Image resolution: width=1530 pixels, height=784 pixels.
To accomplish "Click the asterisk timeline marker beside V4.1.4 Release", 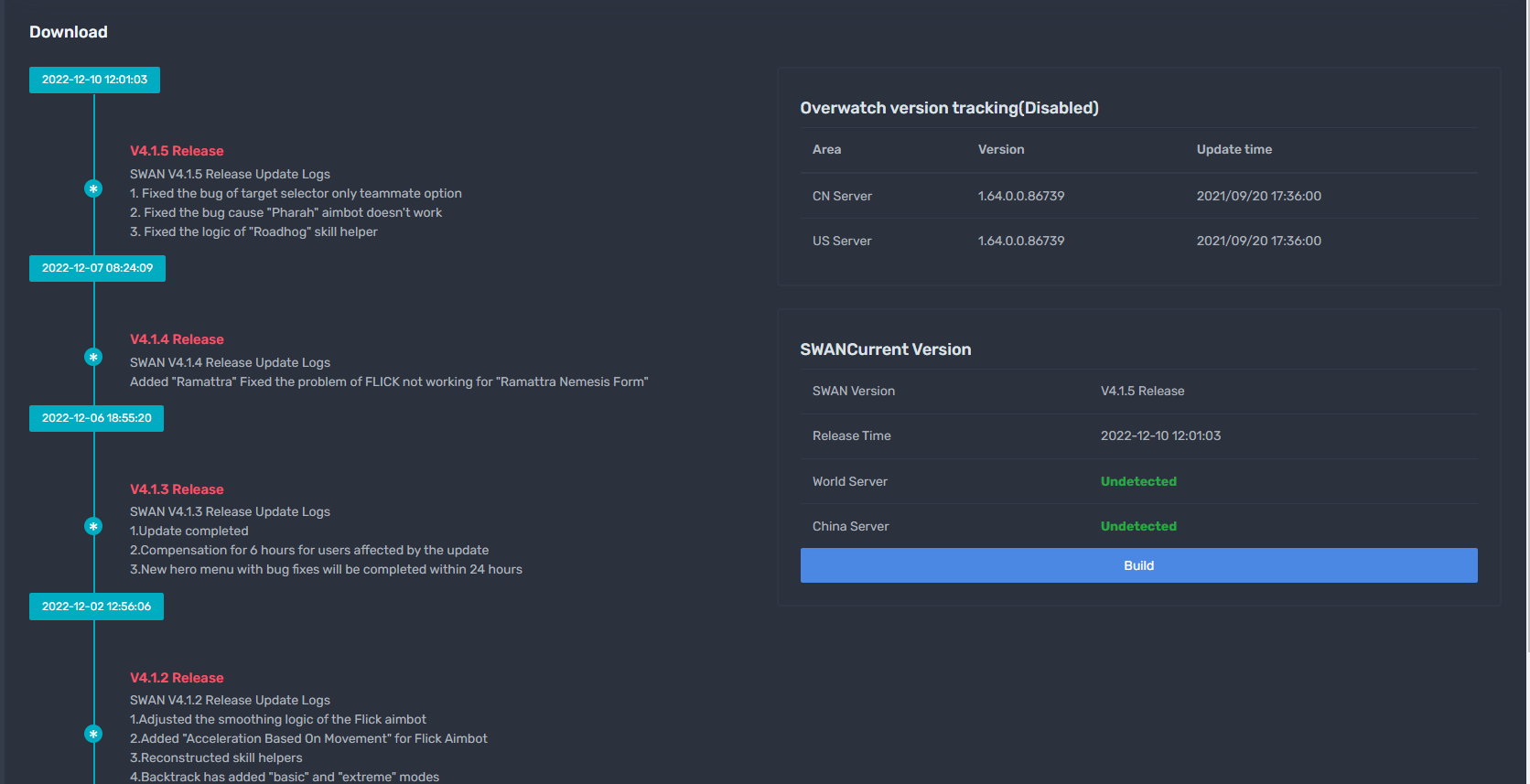I will tap(93, 357).
